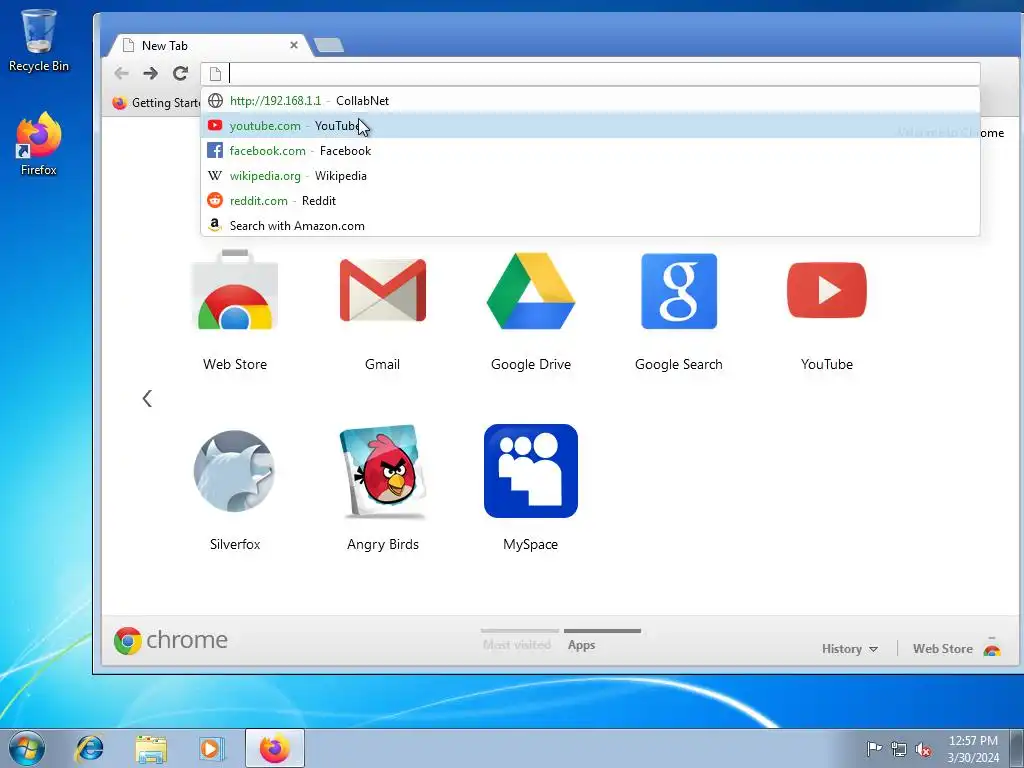Open the Windows Start menu
This screenshot has height=768, width=1024.
(27, 748)
